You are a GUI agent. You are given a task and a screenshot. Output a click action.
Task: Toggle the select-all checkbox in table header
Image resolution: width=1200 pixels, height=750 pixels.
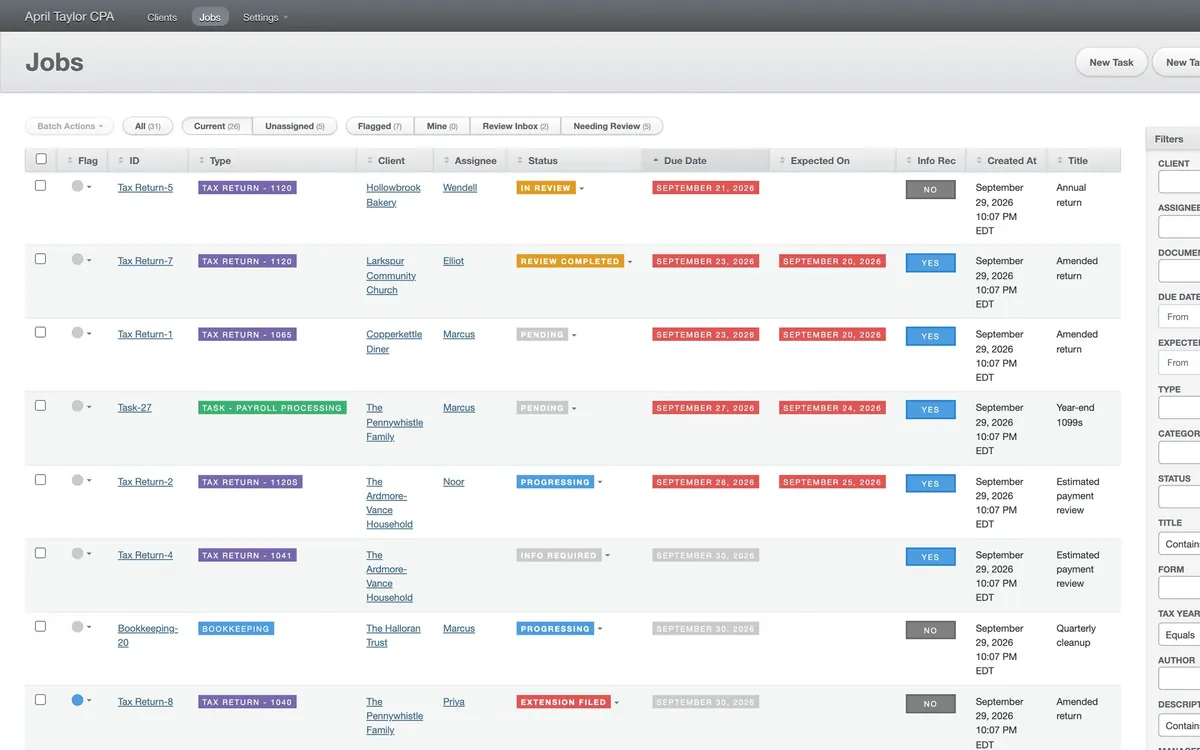(41, 159)
